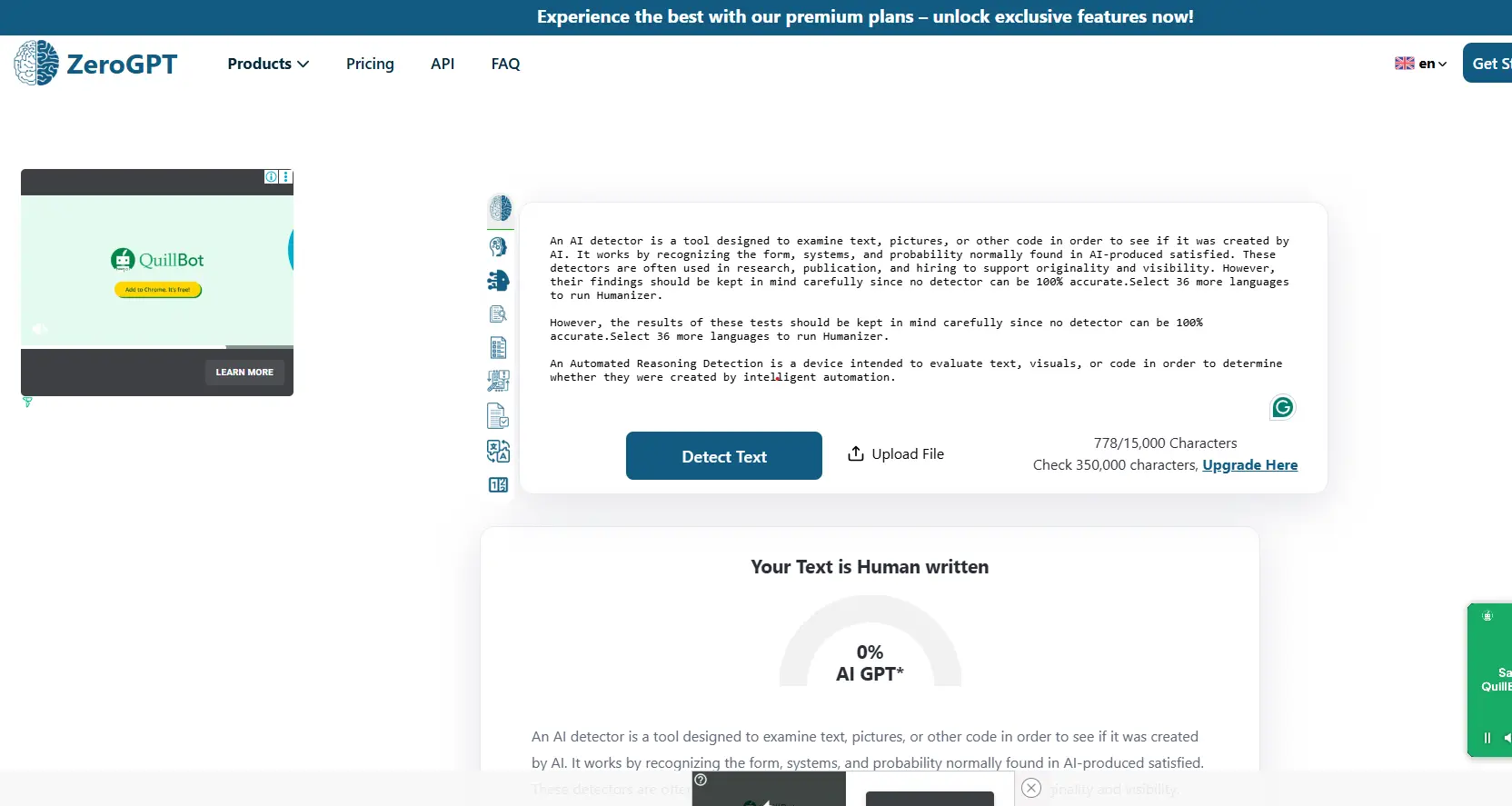This screenshot has height=806, width=1512.
Task: Click the premium plans banner
Action: click(x=865, y=16)
